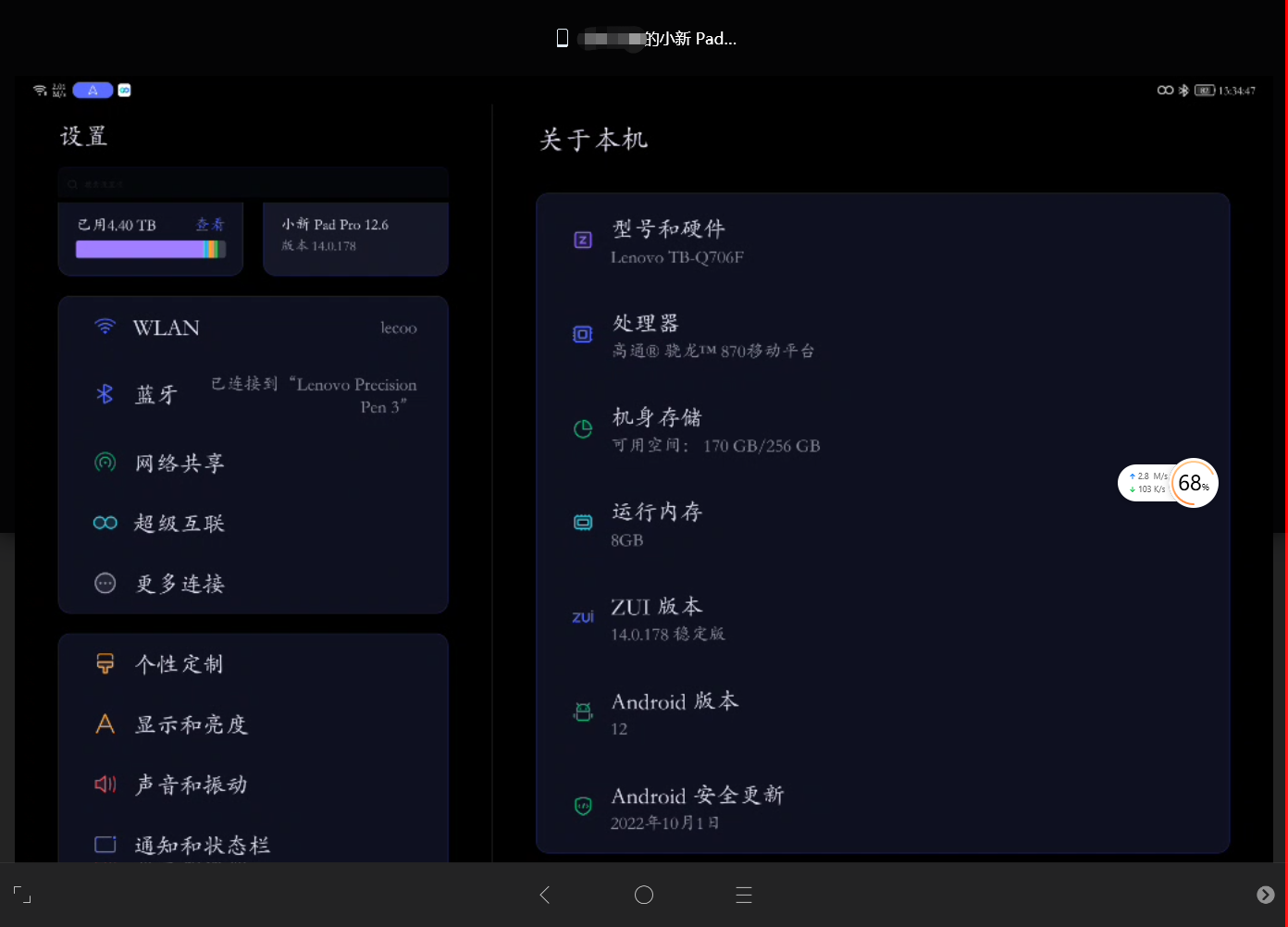1288x927 pixels.
Task: Click the 设置 heading
Action: (84, 136)
